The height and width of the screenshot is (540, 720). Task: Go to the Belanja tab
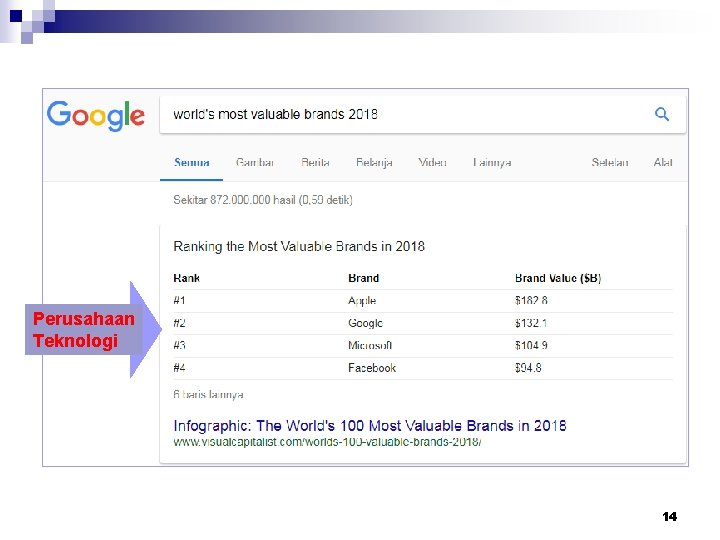tap(374, 163)
